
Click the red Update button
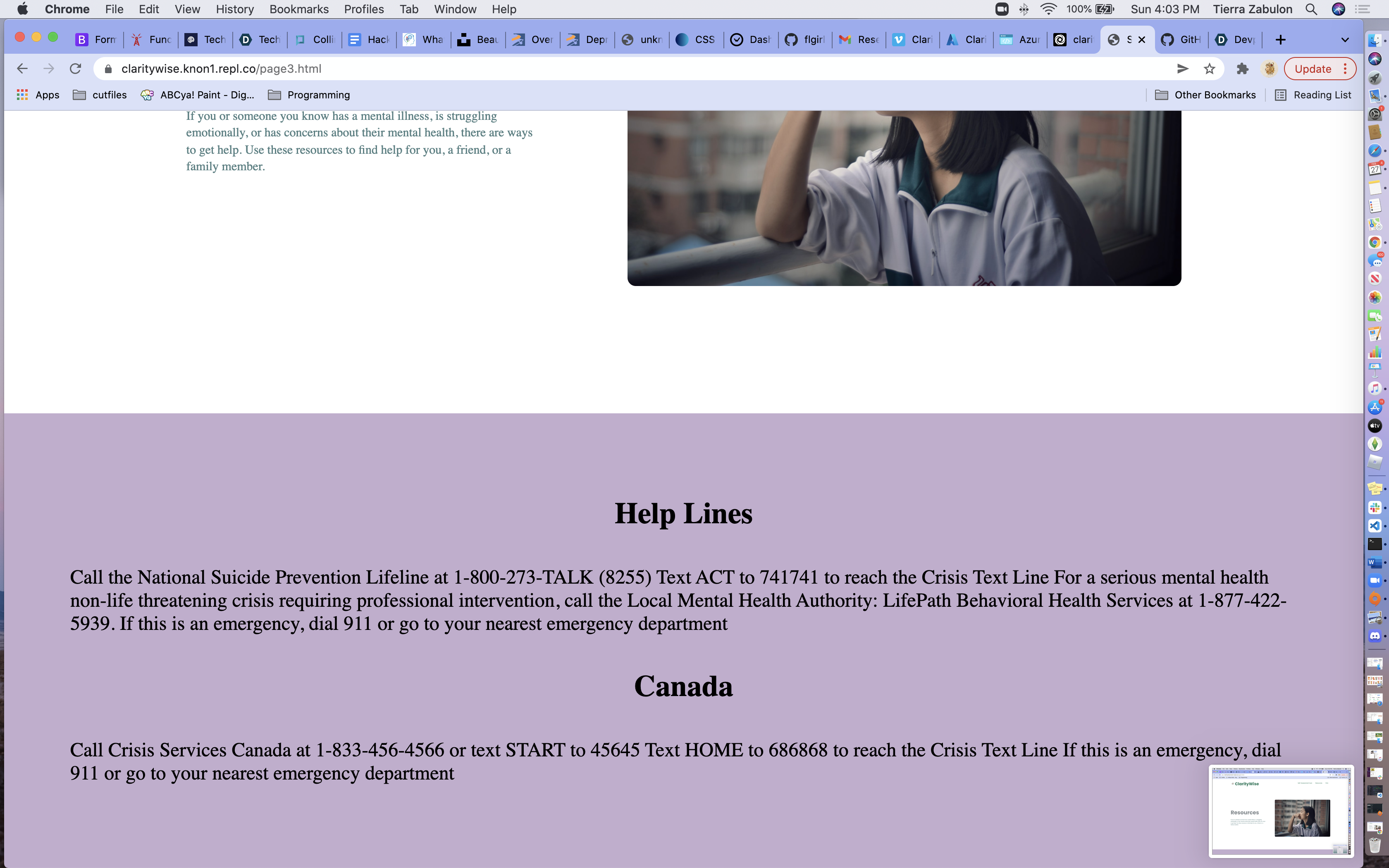1313,69
